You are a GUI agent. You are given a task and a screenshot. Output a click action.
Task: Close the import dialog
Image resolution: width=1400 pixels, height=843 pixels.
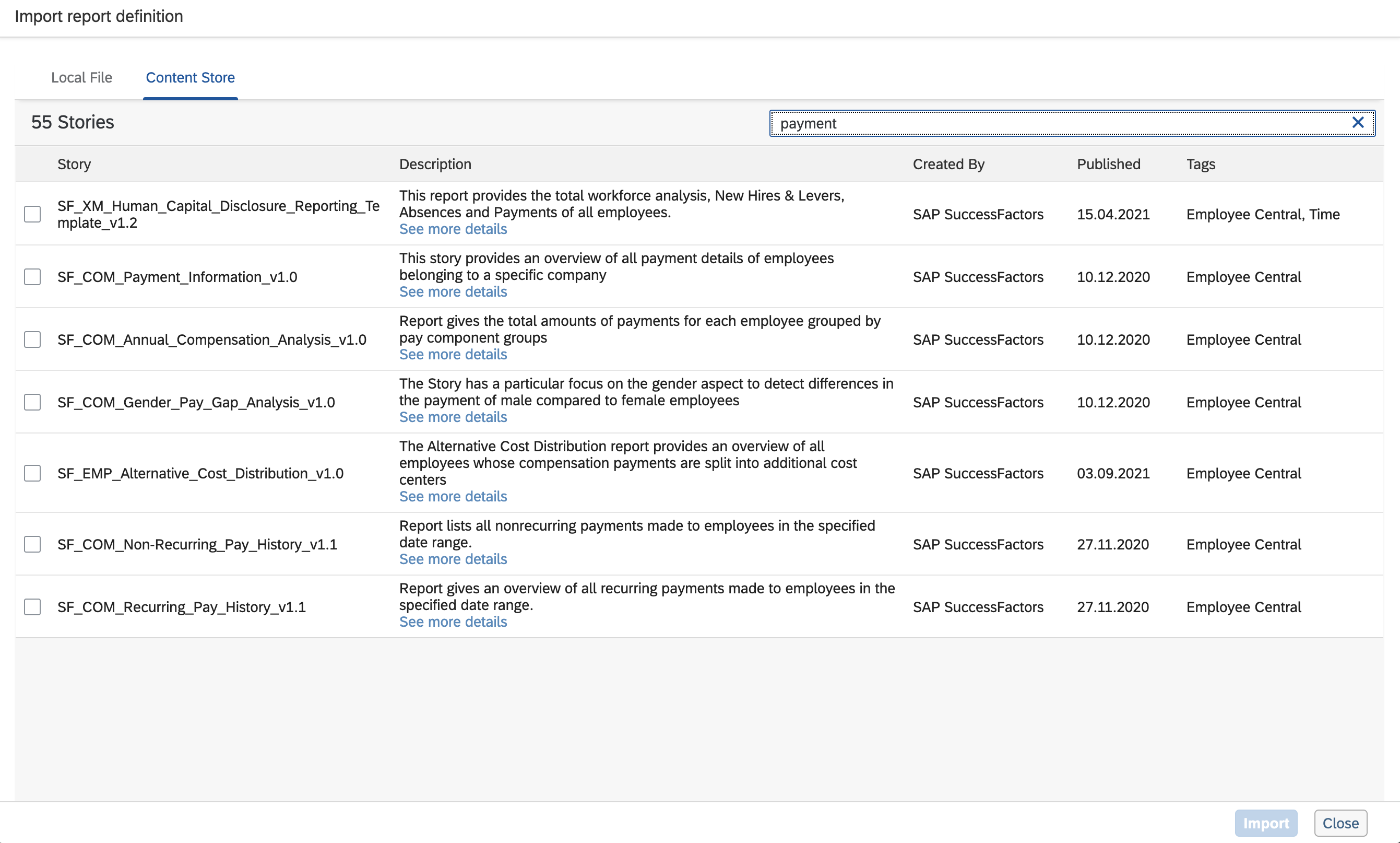point(1340,823)
